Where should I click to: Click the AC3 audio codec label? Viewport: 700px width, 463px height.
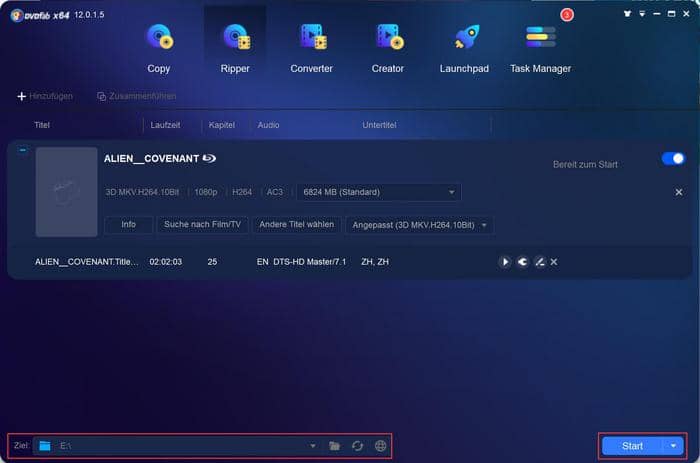tap(275, 192)
